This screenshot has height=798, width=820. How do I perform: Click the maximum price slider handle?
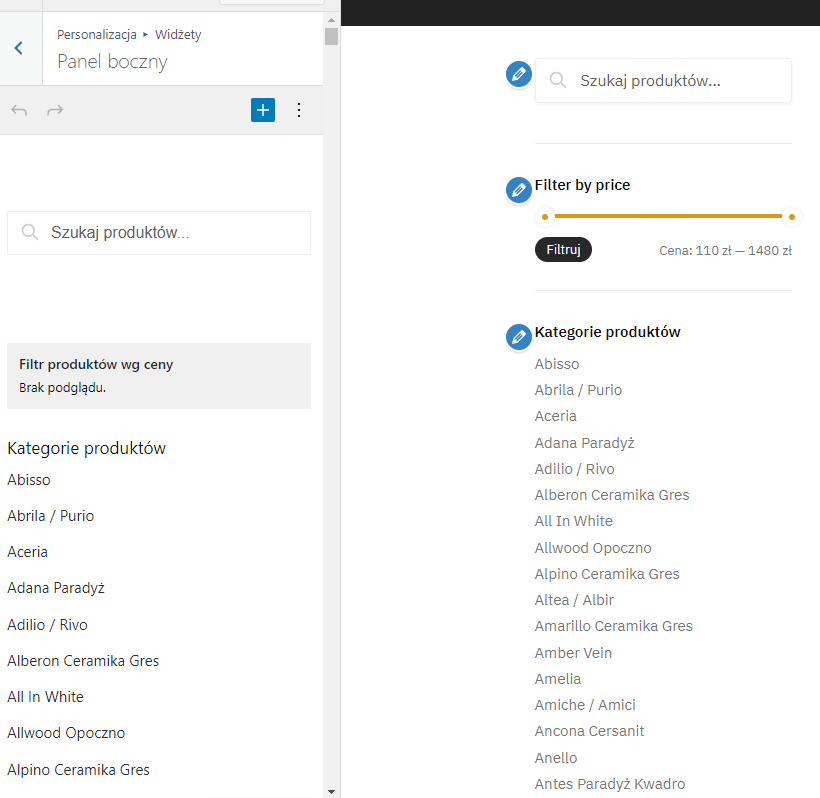tap(792, 216)
